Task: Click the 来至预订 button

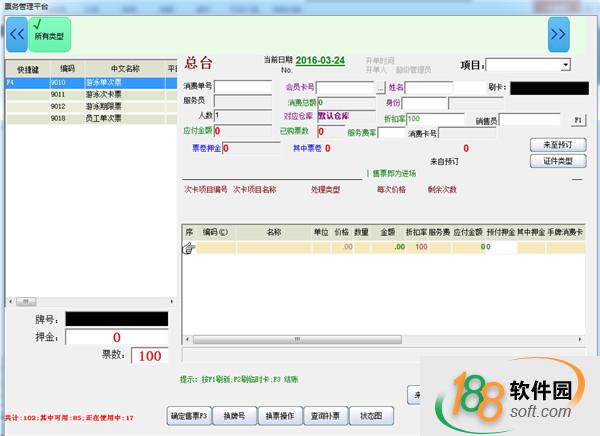Action: (x=557, y=145)
